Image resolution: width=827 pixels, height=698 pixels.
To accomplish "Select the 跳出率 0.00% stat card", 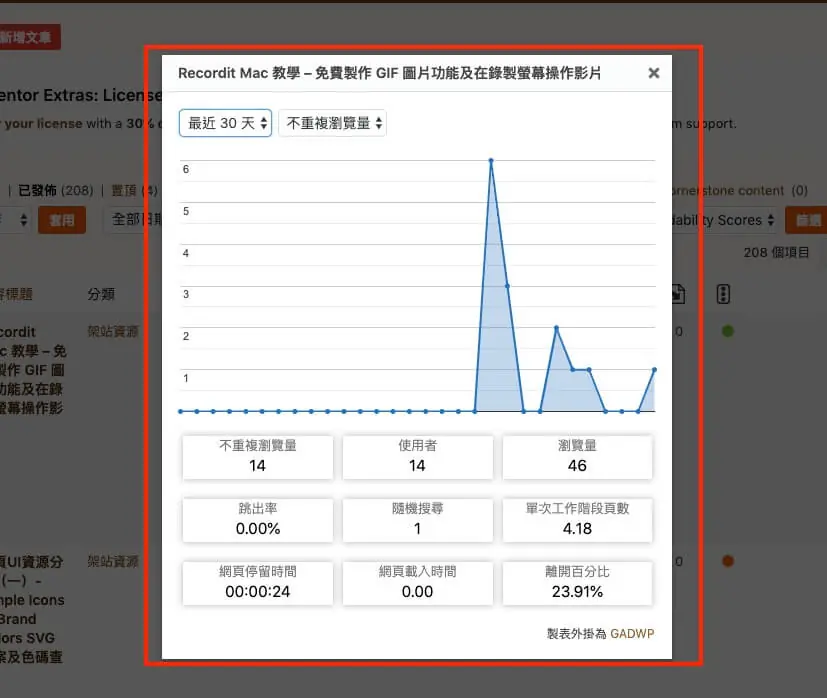I will tap(257, 520).
